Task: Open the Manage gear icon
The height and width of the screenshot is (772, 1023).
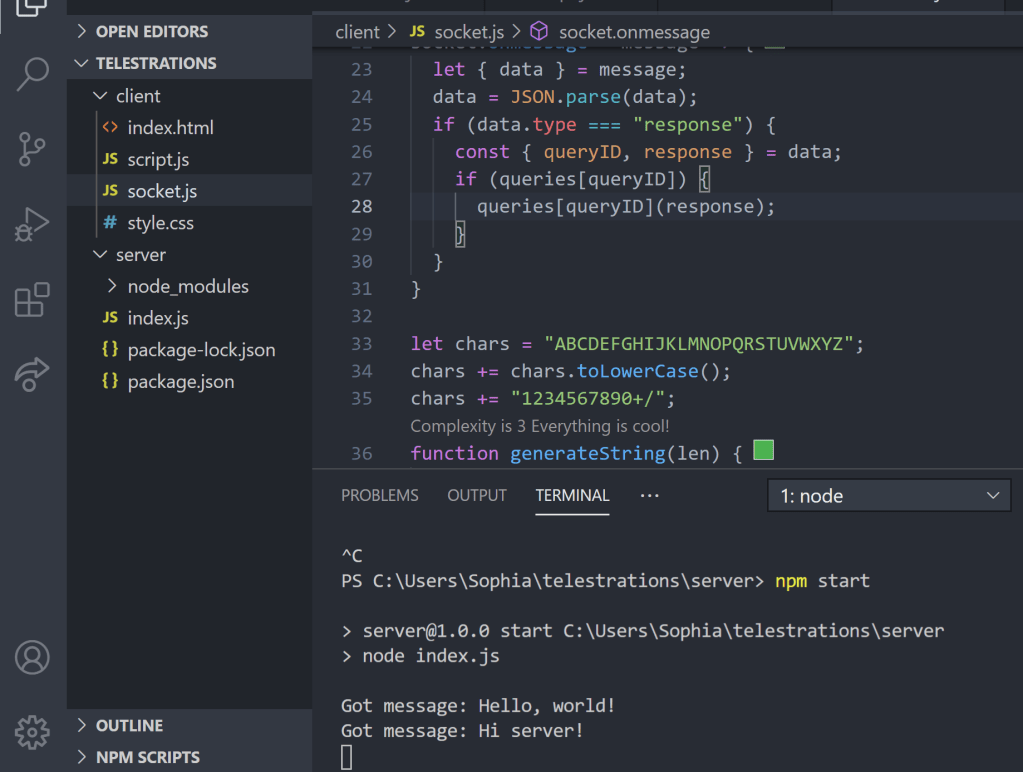Action: point(32,732)
